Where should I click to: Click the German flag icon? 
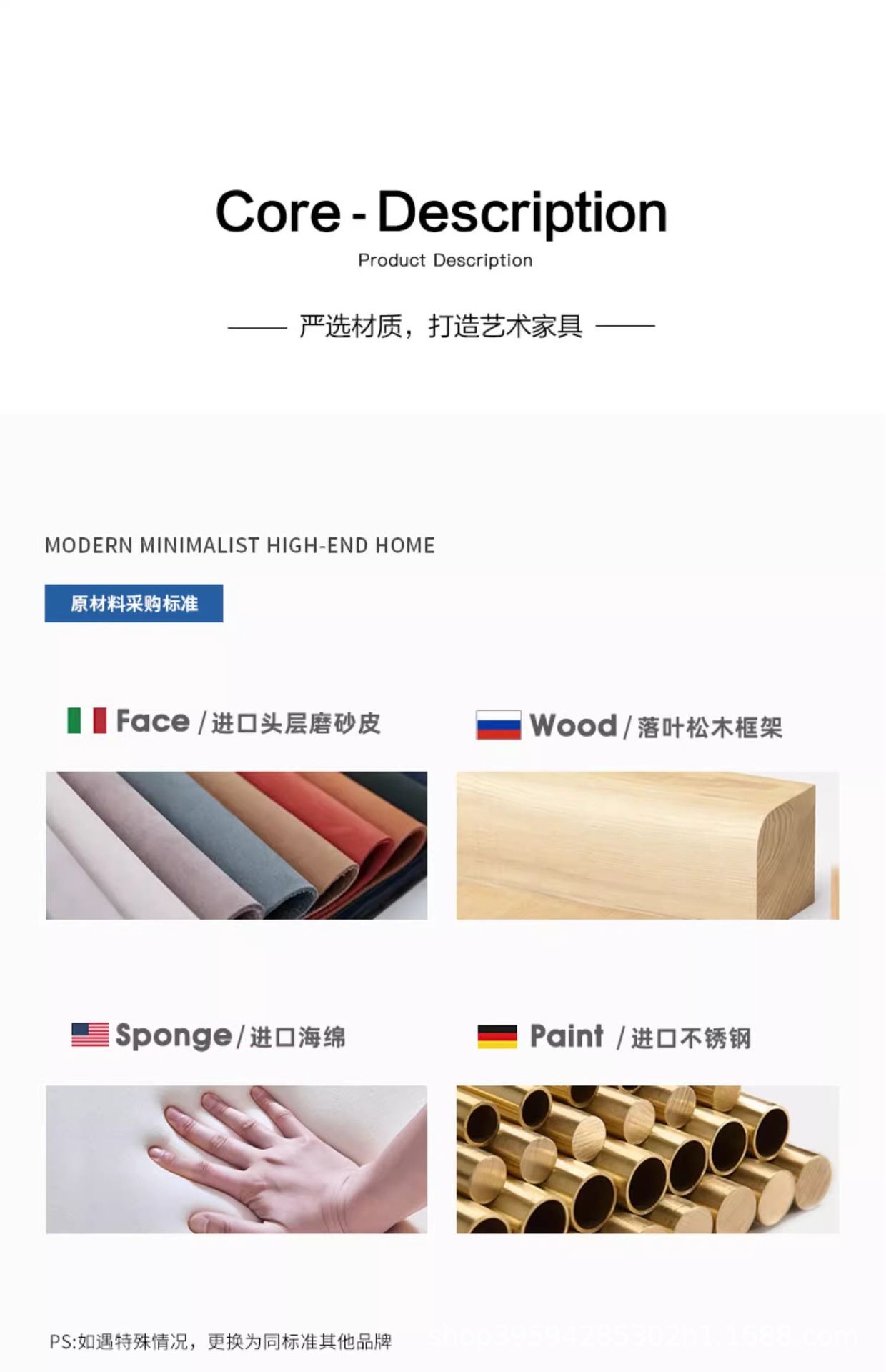tap(497, 1036)
